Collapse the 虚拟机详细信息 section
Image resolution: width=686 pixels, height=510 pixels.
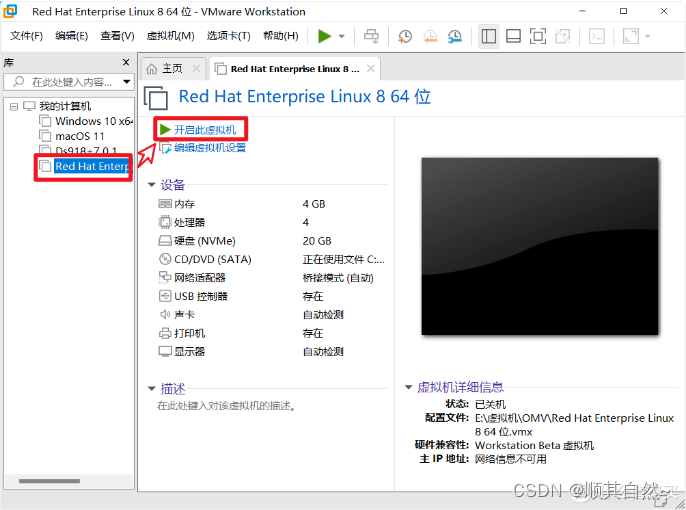408,387
